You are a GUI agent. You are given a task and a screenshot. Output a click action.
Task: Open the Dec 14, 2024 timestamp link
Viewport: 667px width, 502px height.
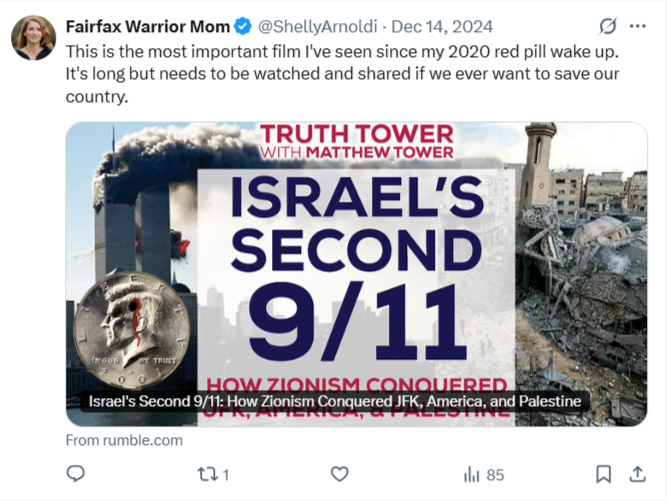pyautogui.click(x=442, y=27)
